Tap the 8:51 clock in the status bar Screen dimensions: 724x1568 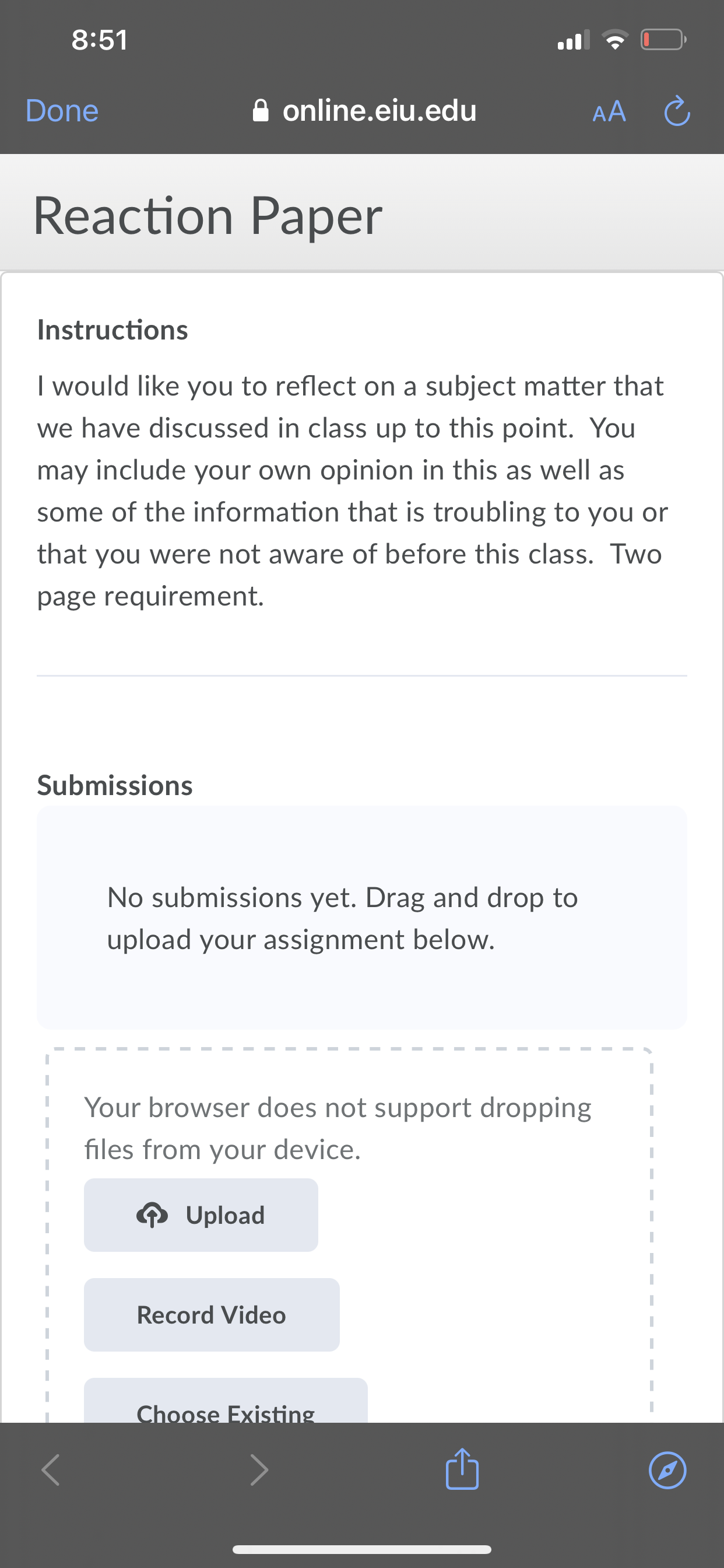(100, 40)
